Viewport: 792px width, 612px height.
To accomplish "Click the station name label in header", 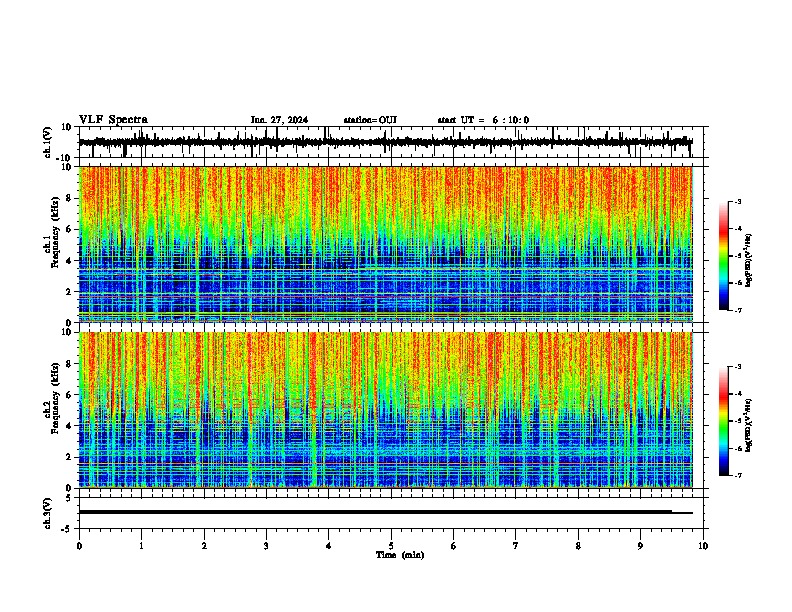I will pos(370,120).
